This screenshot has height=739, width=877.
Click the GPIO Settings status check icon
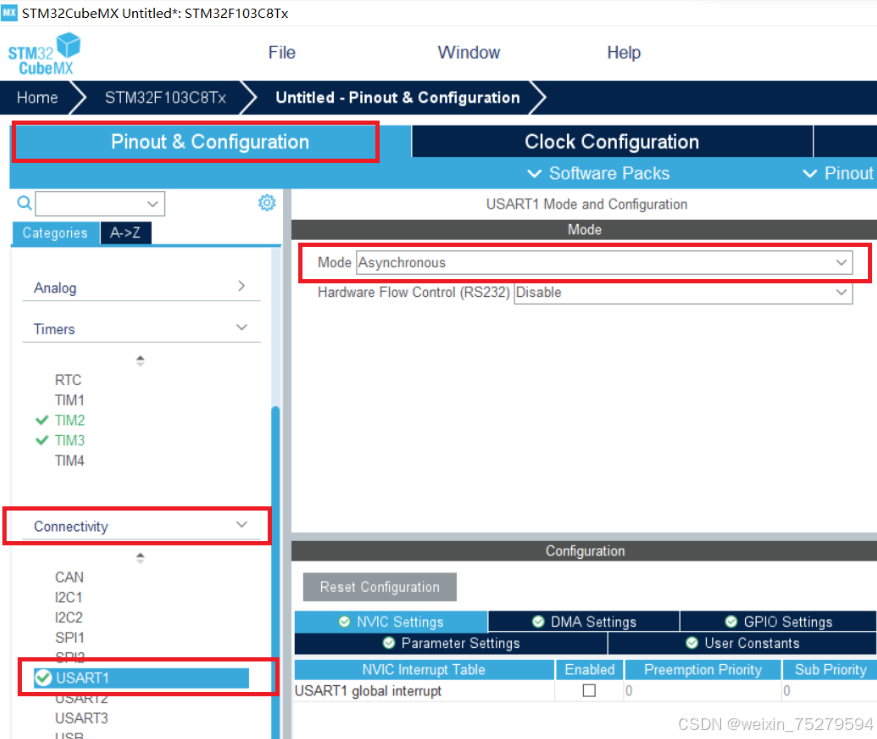731,622
